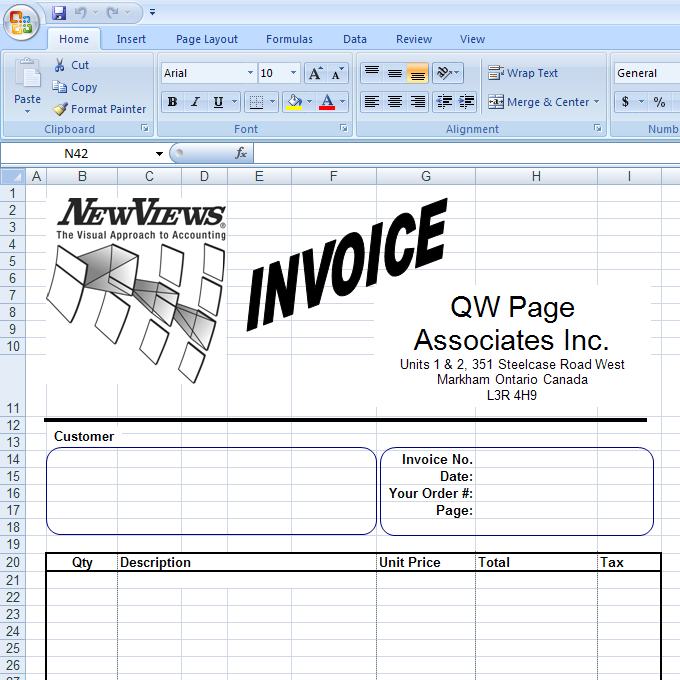
Task: Switch to the Page Layout tab
Action: [207, 39]
